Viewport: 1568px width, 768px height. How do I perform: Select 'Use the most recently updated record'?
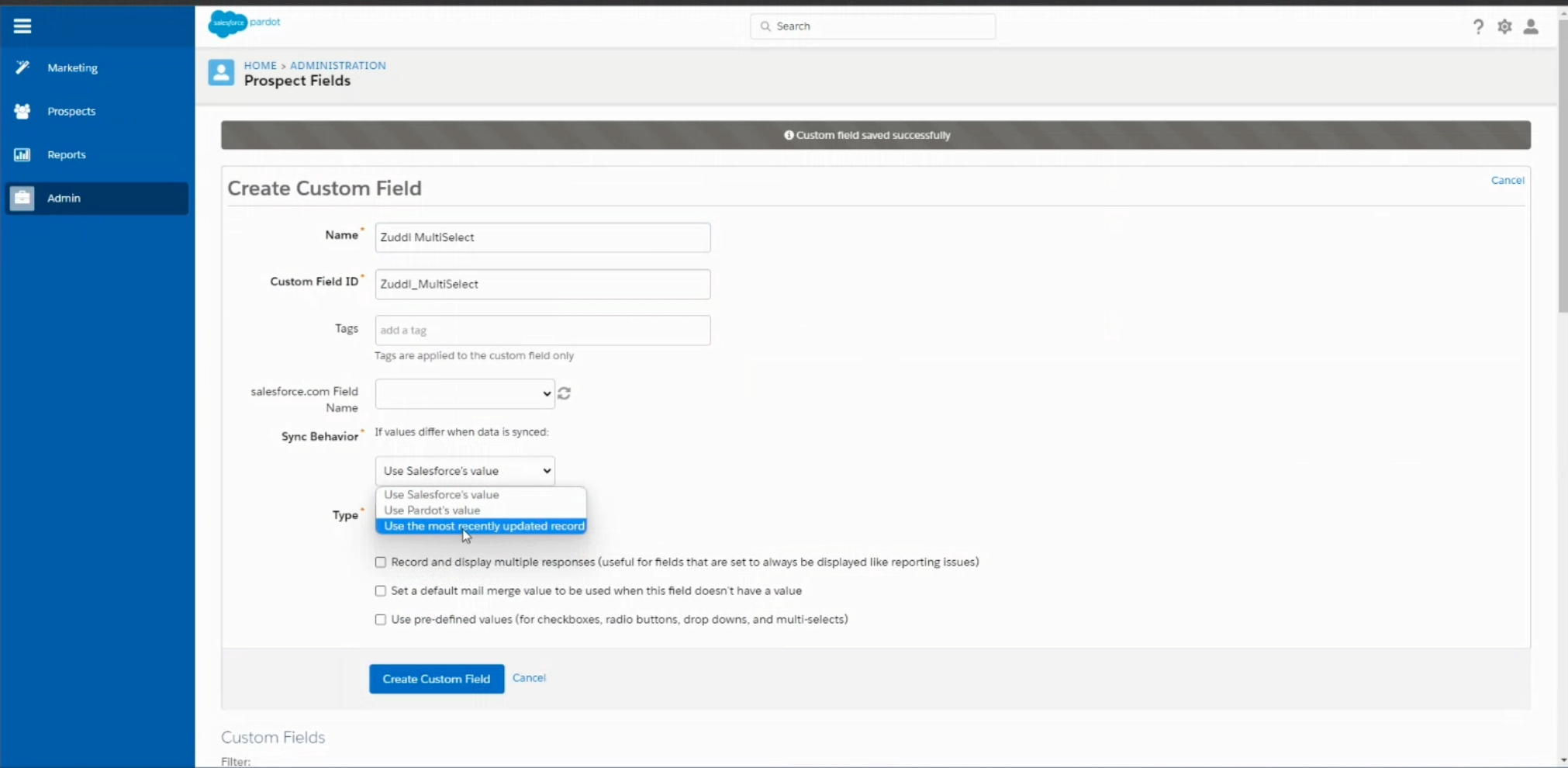(x=483, y=527)
